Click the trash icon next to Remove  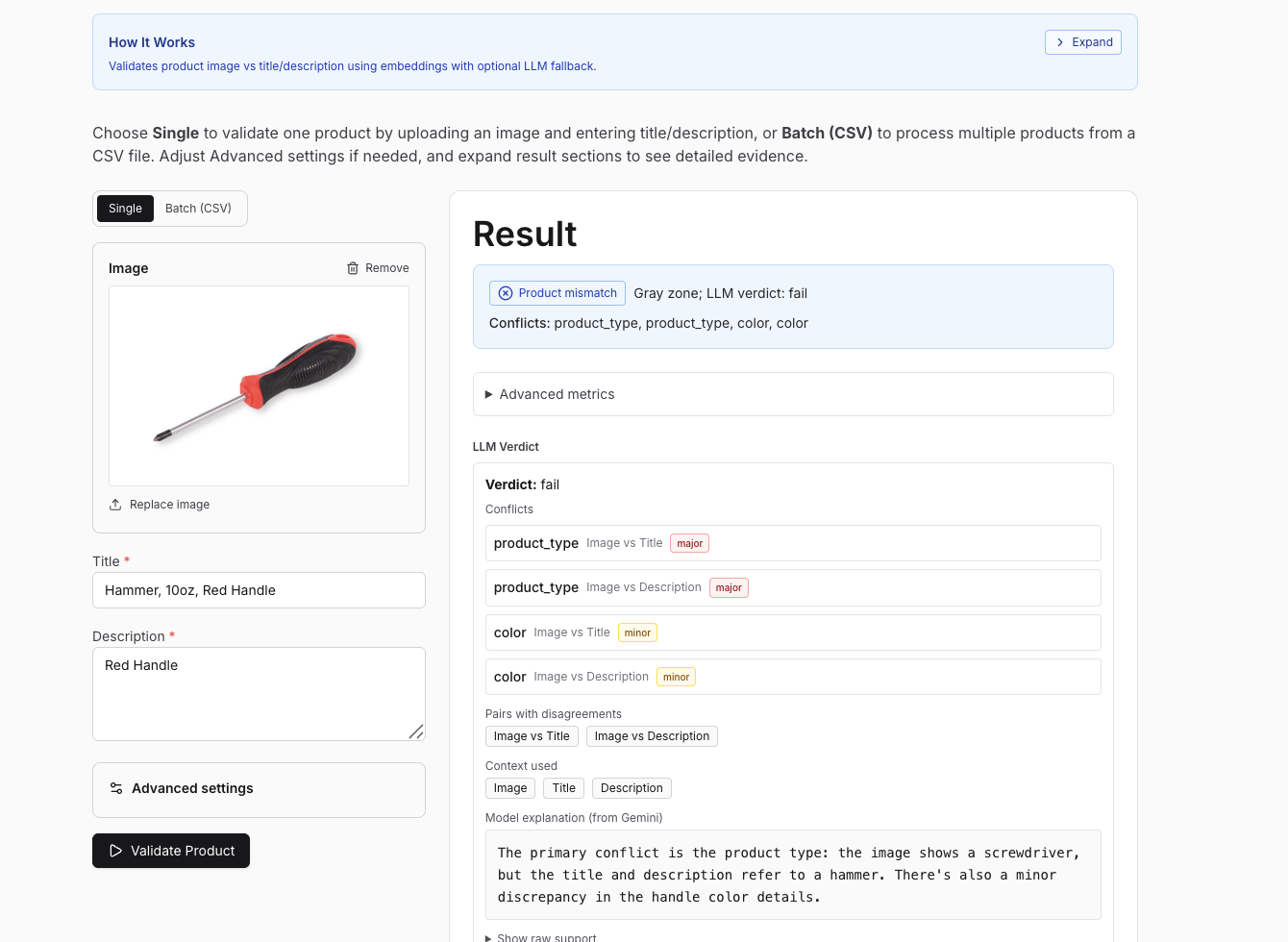pyautogui.click(x=353, y=268)
